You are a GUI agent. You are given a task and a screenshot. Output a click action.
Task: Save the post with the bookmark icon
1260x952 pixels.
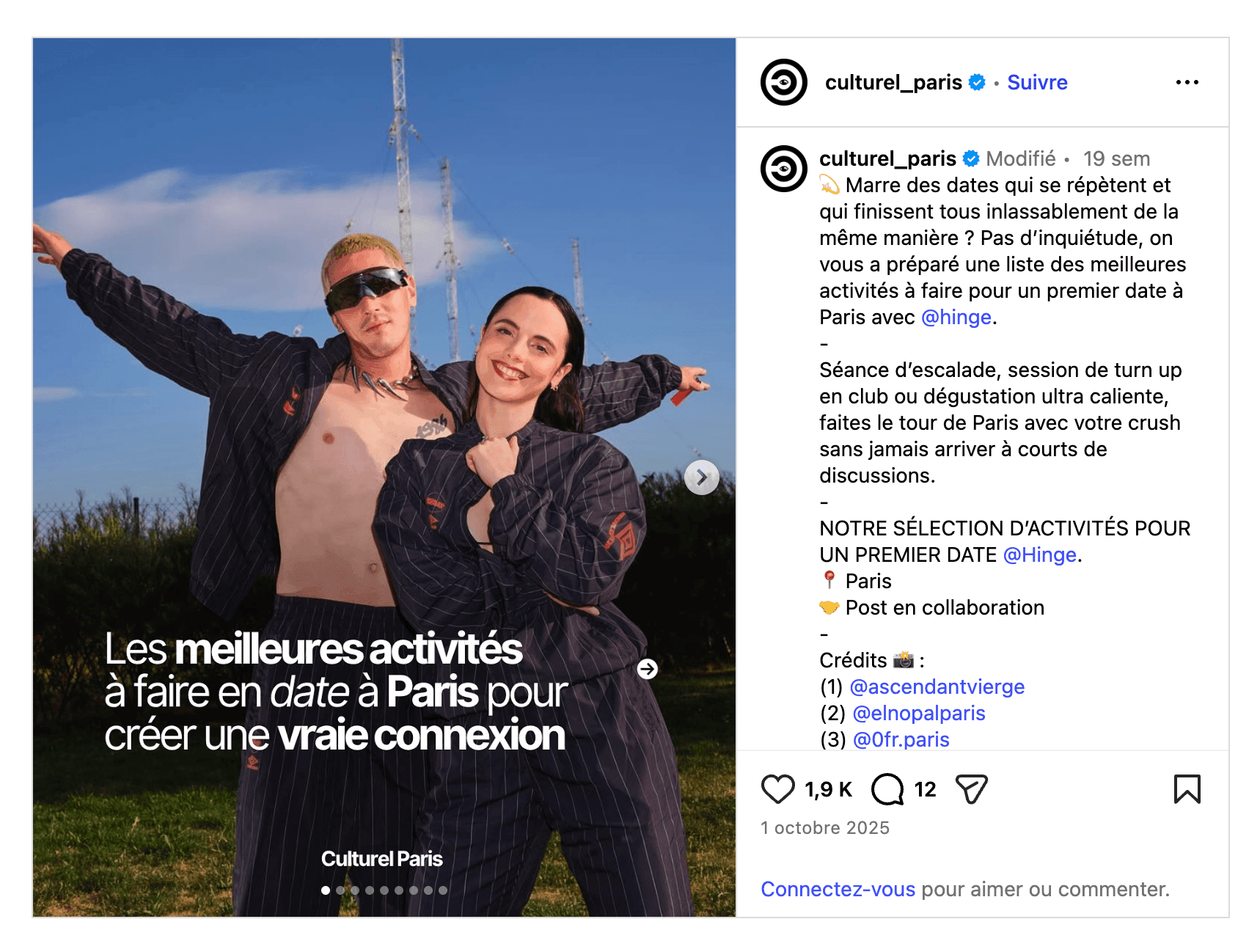1187,789
